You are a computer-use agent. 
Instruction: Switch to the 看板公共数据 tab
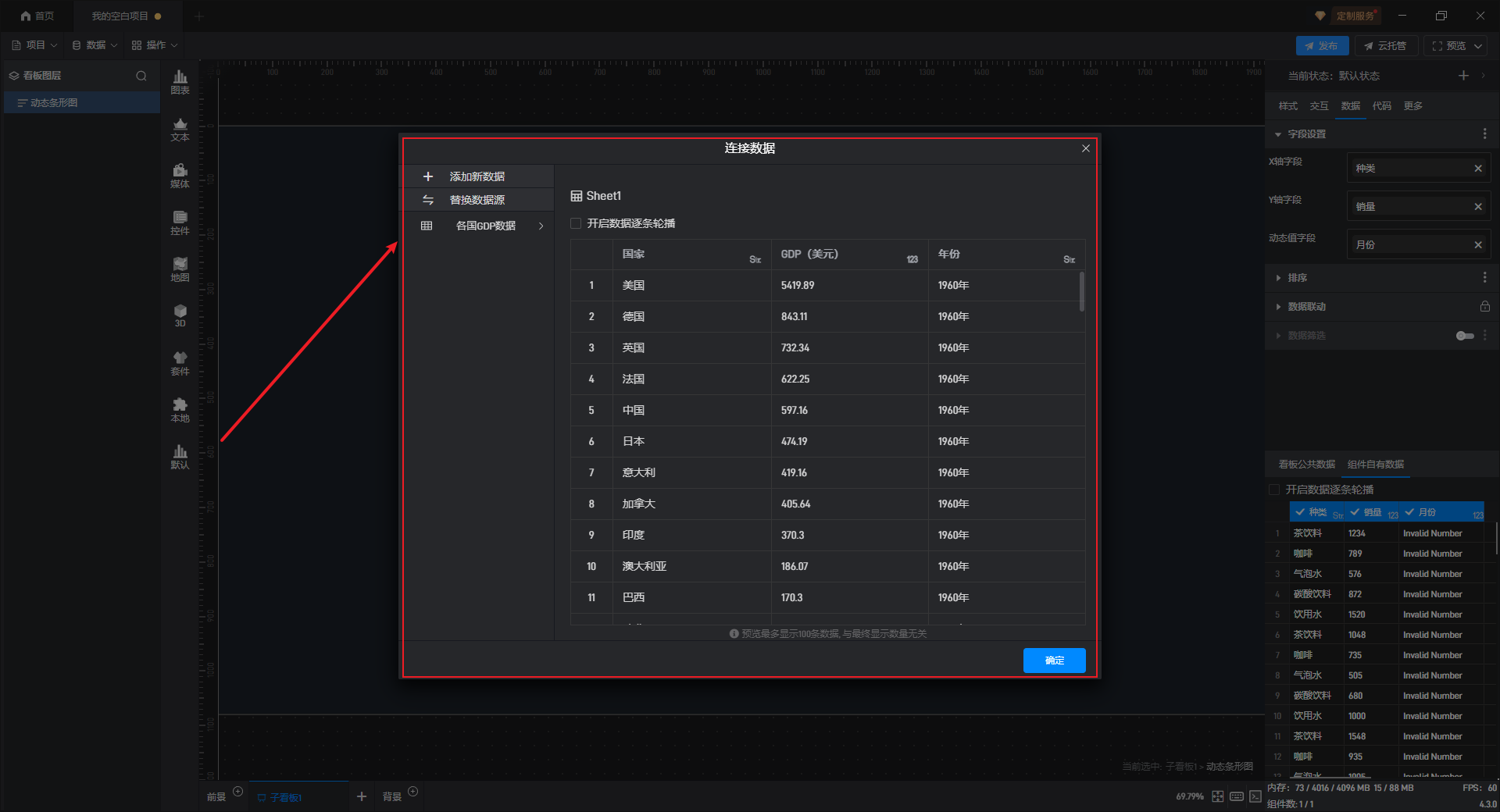[x=1306, y=465]
